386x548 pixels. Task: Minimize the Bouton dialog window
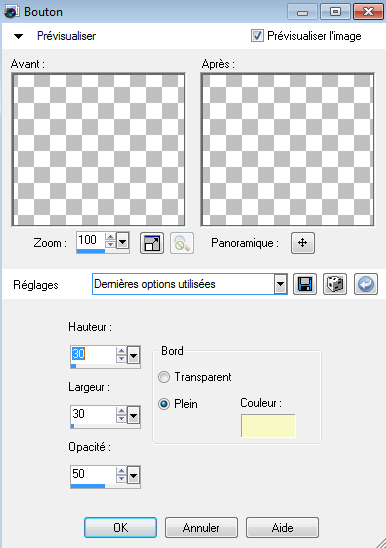pos(302,12)
